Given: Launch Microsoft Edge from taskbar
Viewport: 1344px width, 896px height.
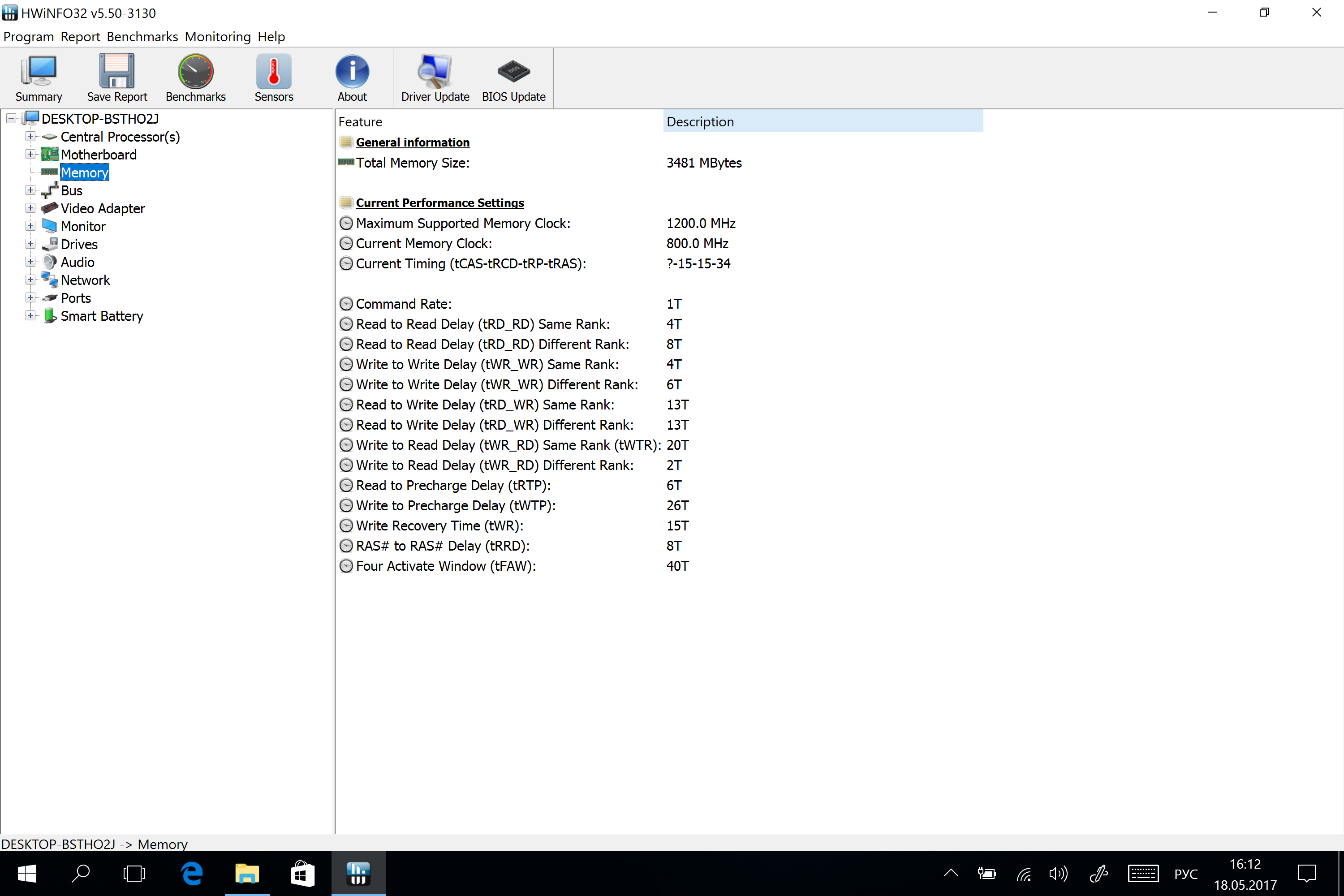Looking at the screenshot, I should [192, 874].
